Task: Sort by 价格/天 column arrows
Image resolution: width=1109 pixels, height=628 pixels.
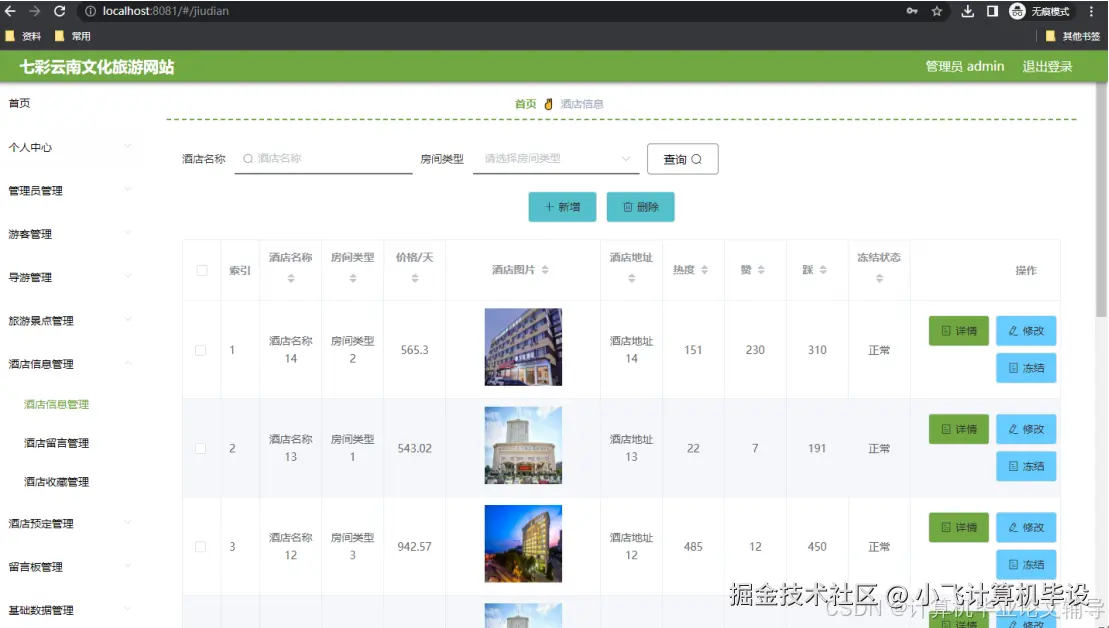Action: pyautogui.click(x=414, y=279)
